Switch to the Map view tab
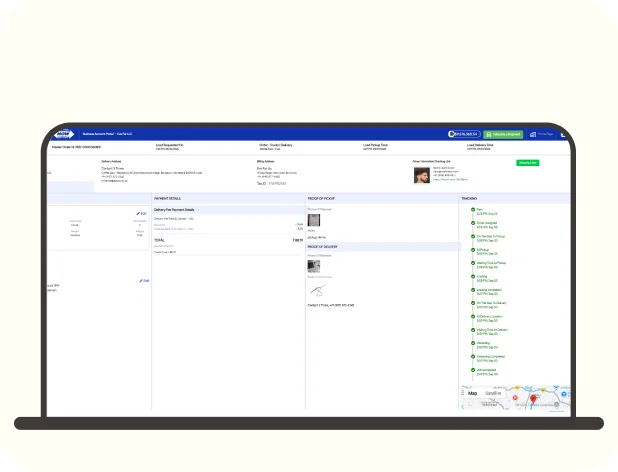This screenshot has width=618, height=472. coord(472,393)
